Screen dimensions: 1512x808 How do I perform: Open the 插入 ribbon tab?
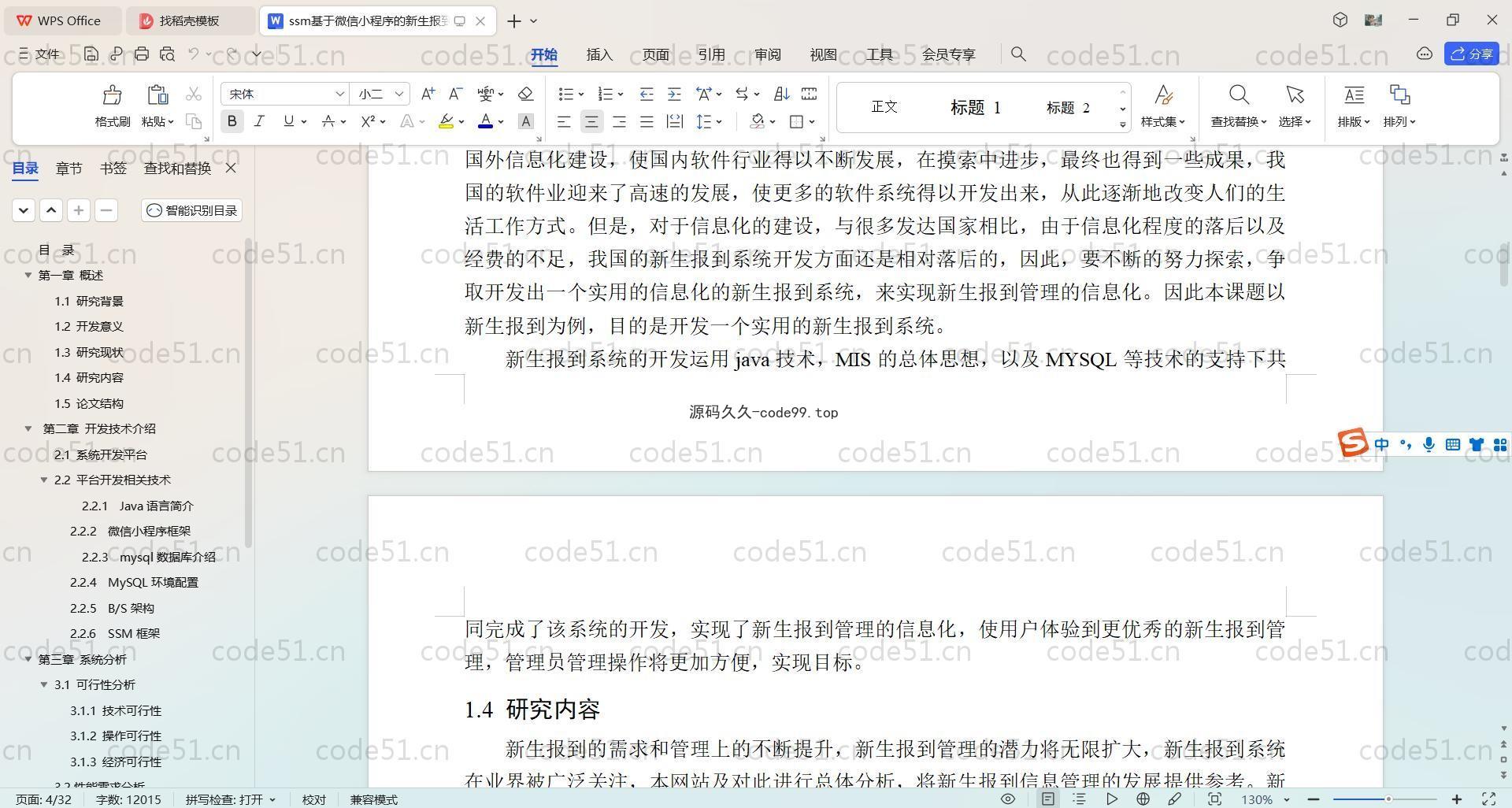click(x=599, y=54)
